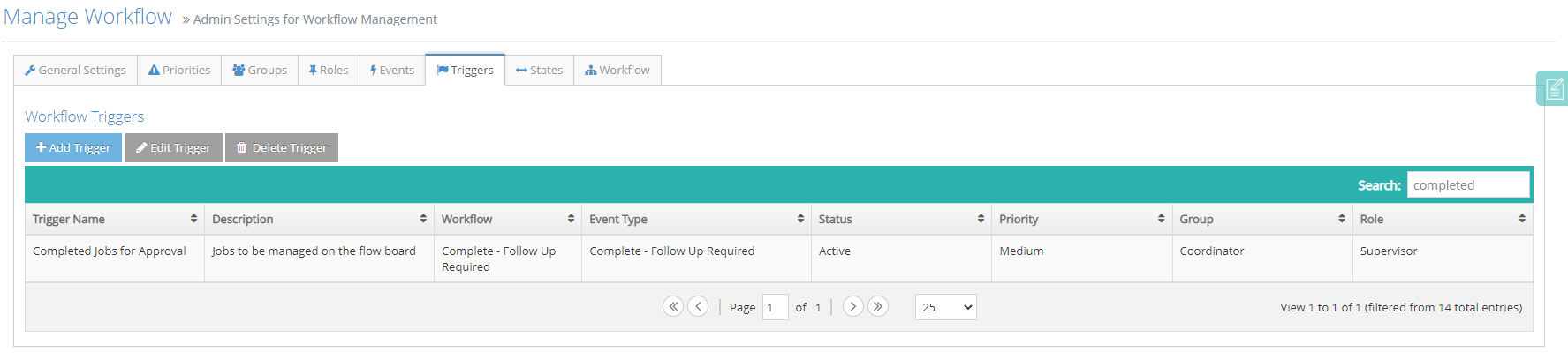Go to previous page of results
This screenshot has height=360, width=1568.
coord(698,306)
